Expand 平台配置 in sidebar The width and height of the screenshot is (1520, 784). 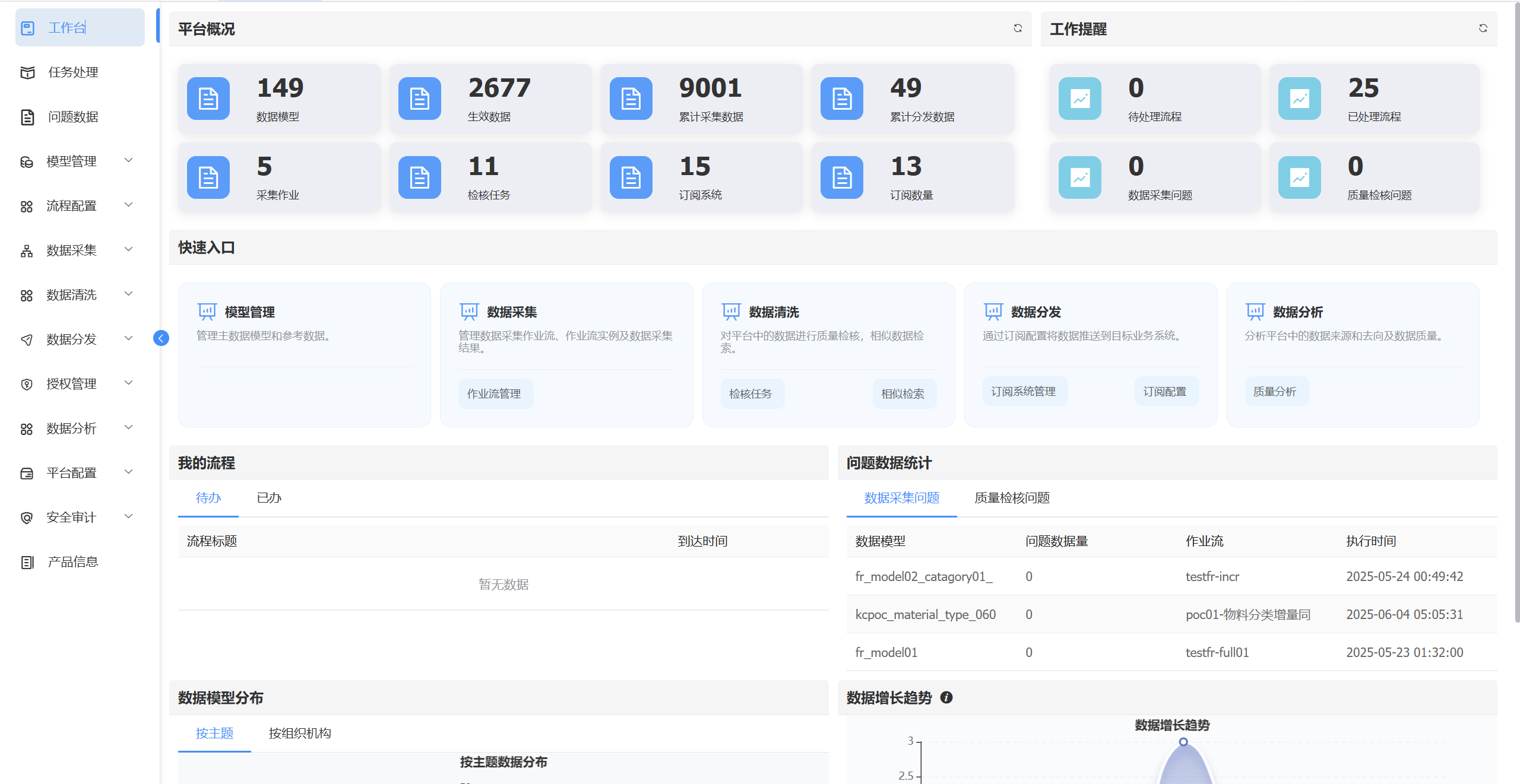coord(72,473)
